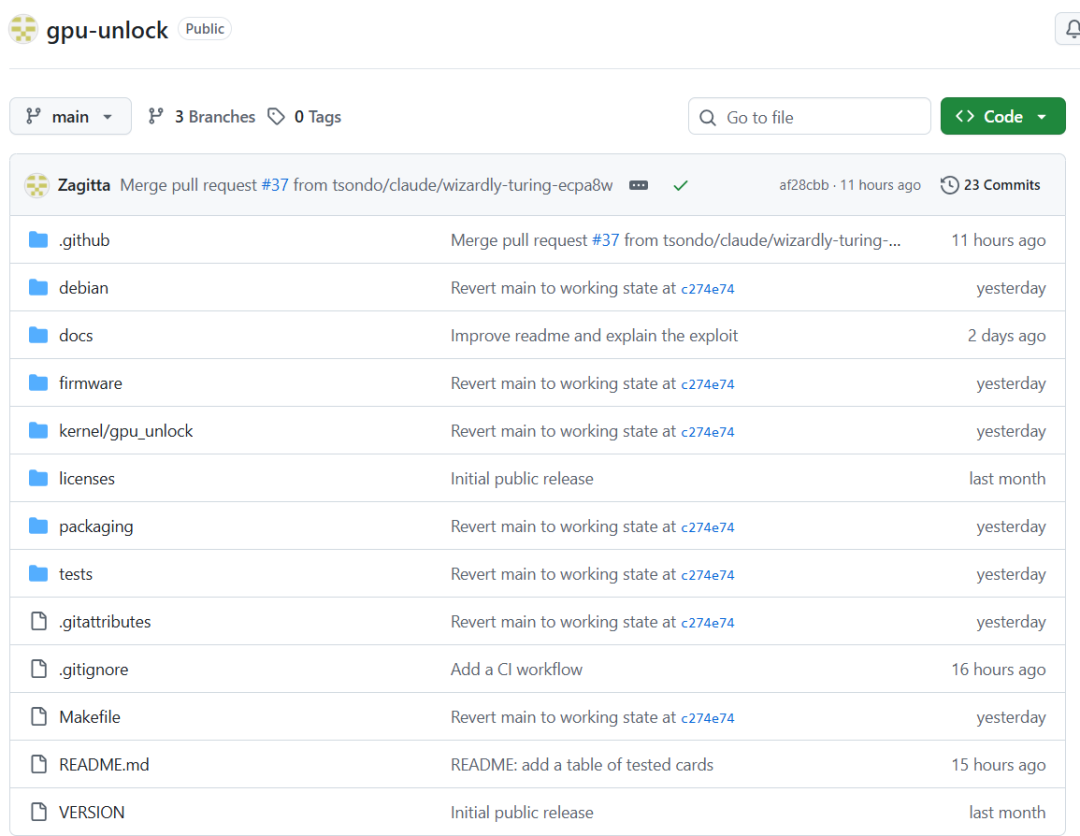
Task: Open the Zagitta author link
Action: (x=84, y=185)
